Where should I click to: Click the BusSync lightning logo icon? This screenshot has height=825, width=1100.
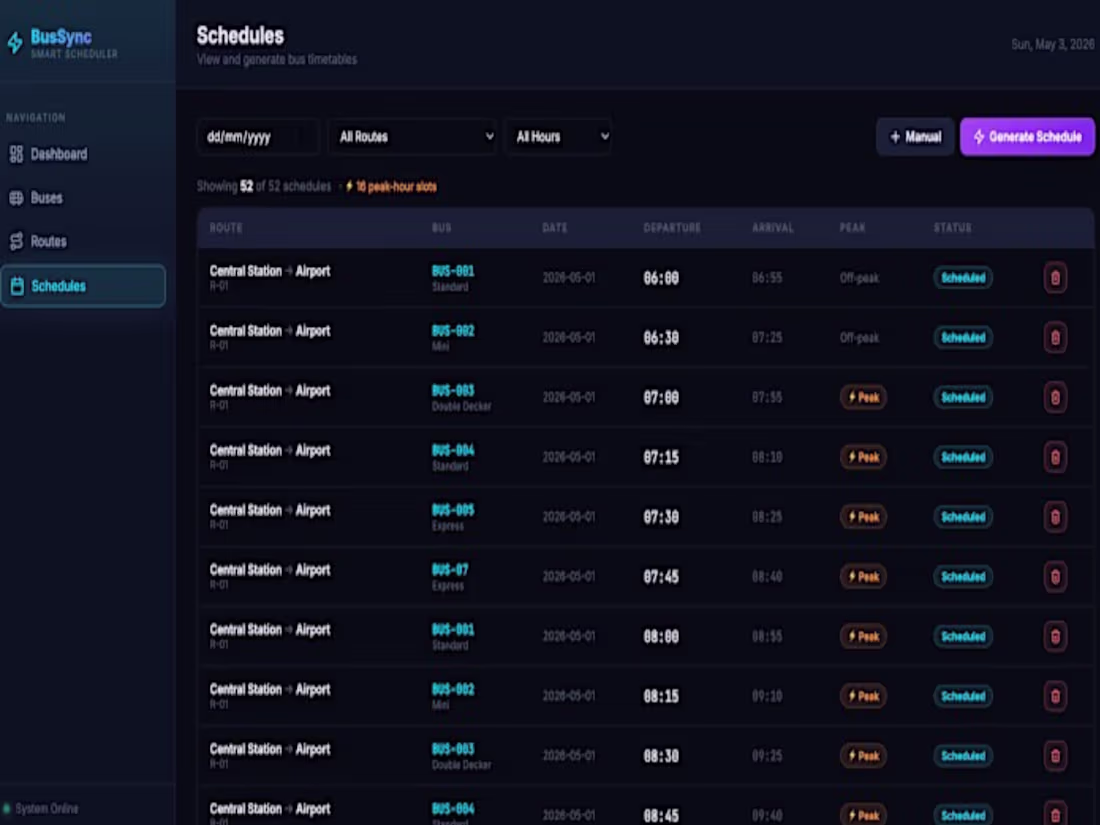15,43
